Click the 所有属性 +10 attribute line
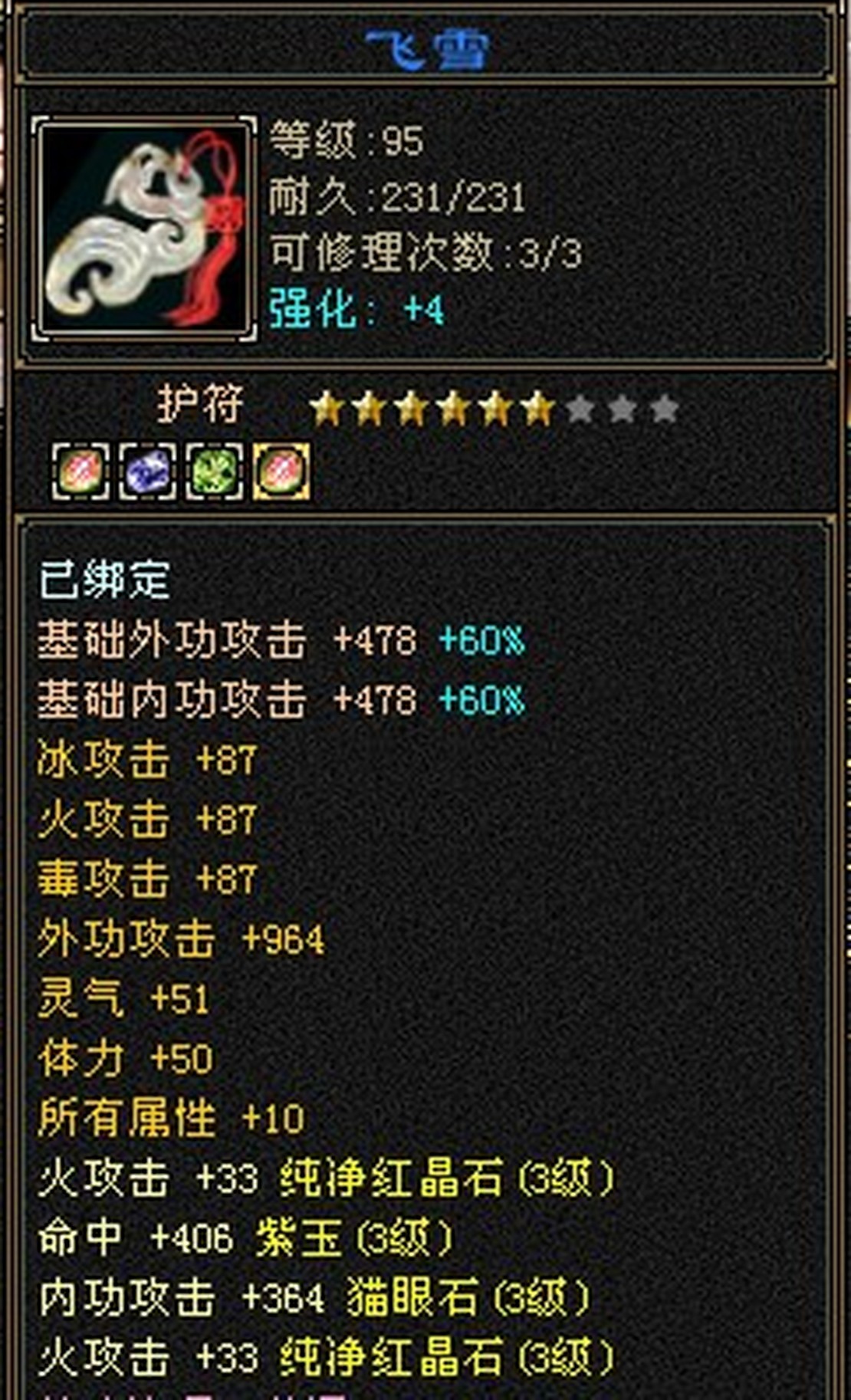Viewport: 851px width, 1400px height. (x=171, y=1119)
